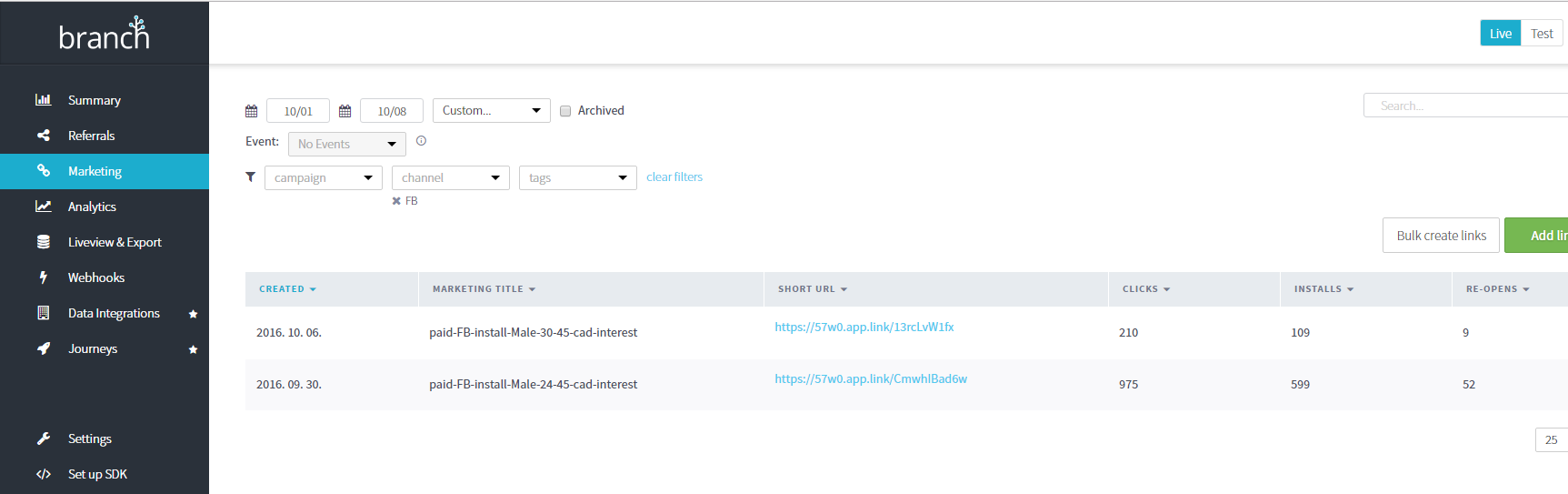This screenshot has height=494, width=1568.
Task: Switch to Test environment
Action: point(1542,34)
